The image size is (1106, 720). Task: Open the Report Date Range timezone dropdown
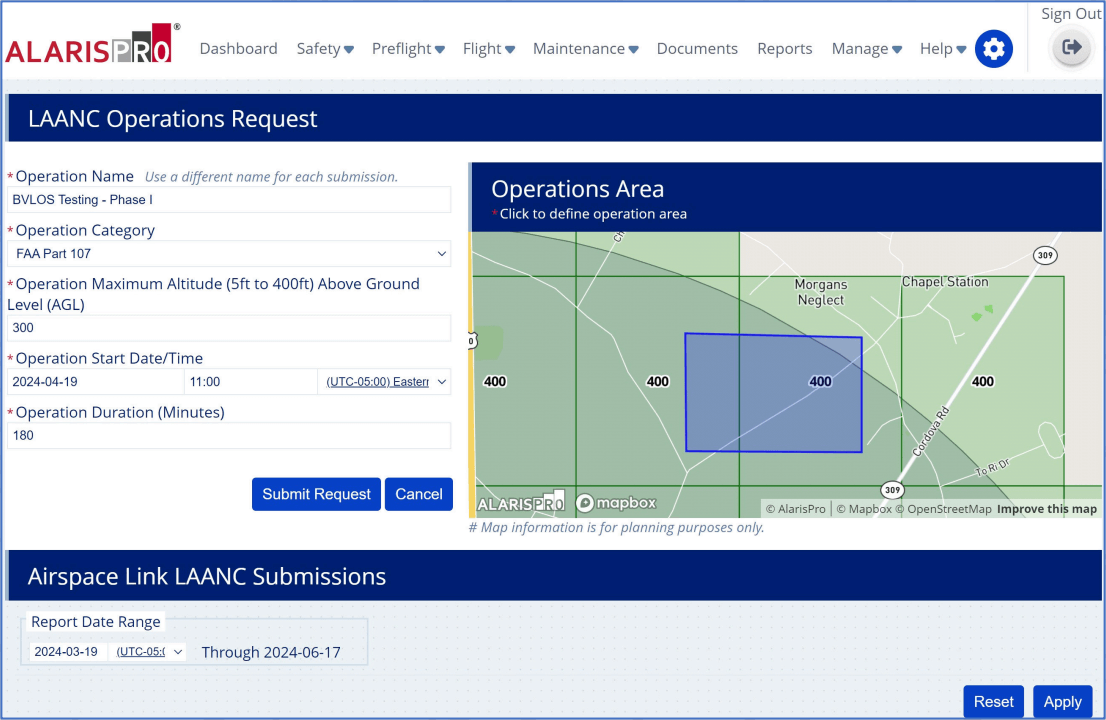tap(148, 651)
